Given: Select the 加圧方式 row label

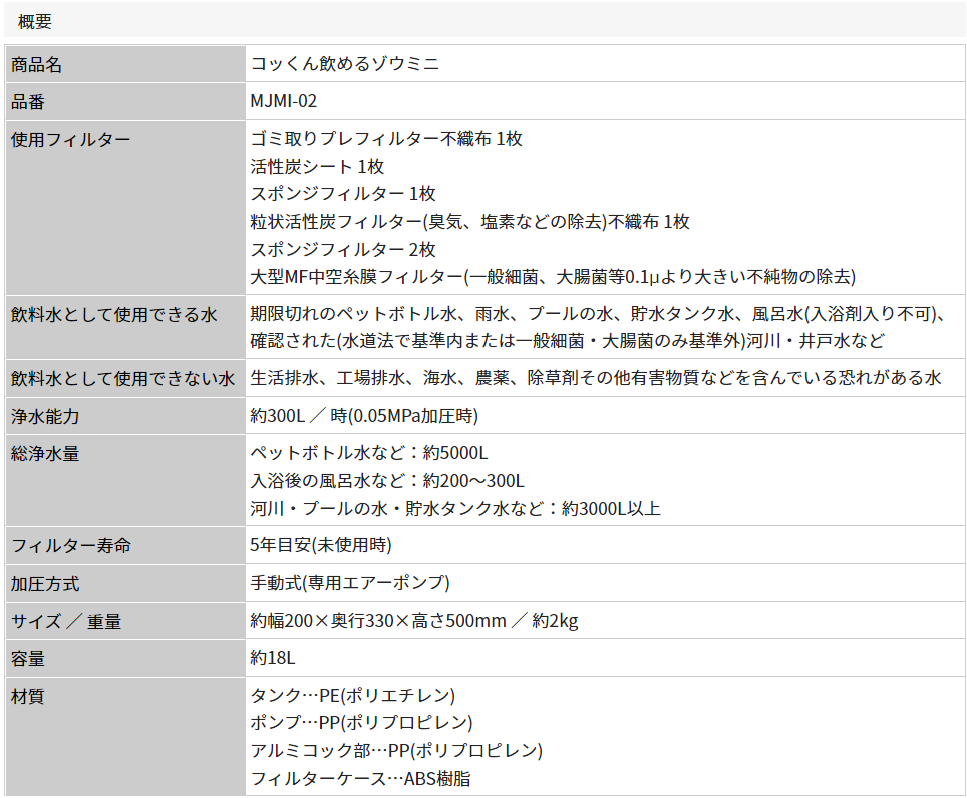Looking at the screenshot, I should coord(45,585).
